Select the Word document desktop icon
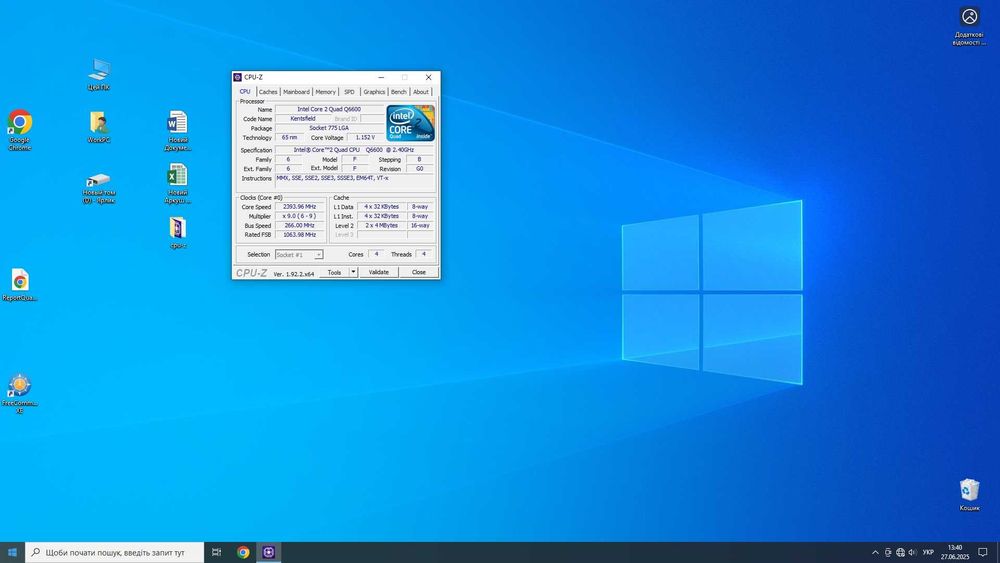Image resolution: width=1000 pixels, height=563 pixels. (177, 124)
